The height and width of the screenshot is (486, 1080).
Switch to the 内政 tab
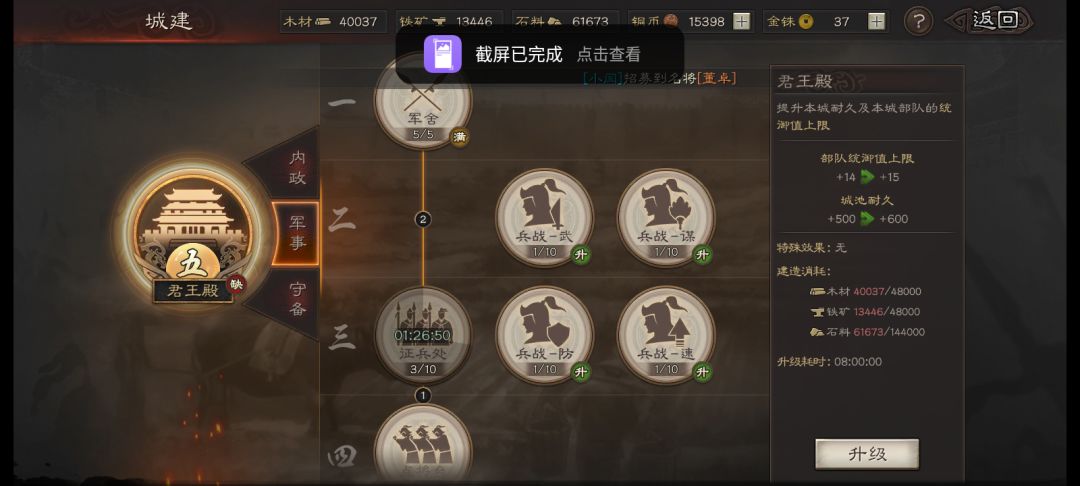point(296,167)
